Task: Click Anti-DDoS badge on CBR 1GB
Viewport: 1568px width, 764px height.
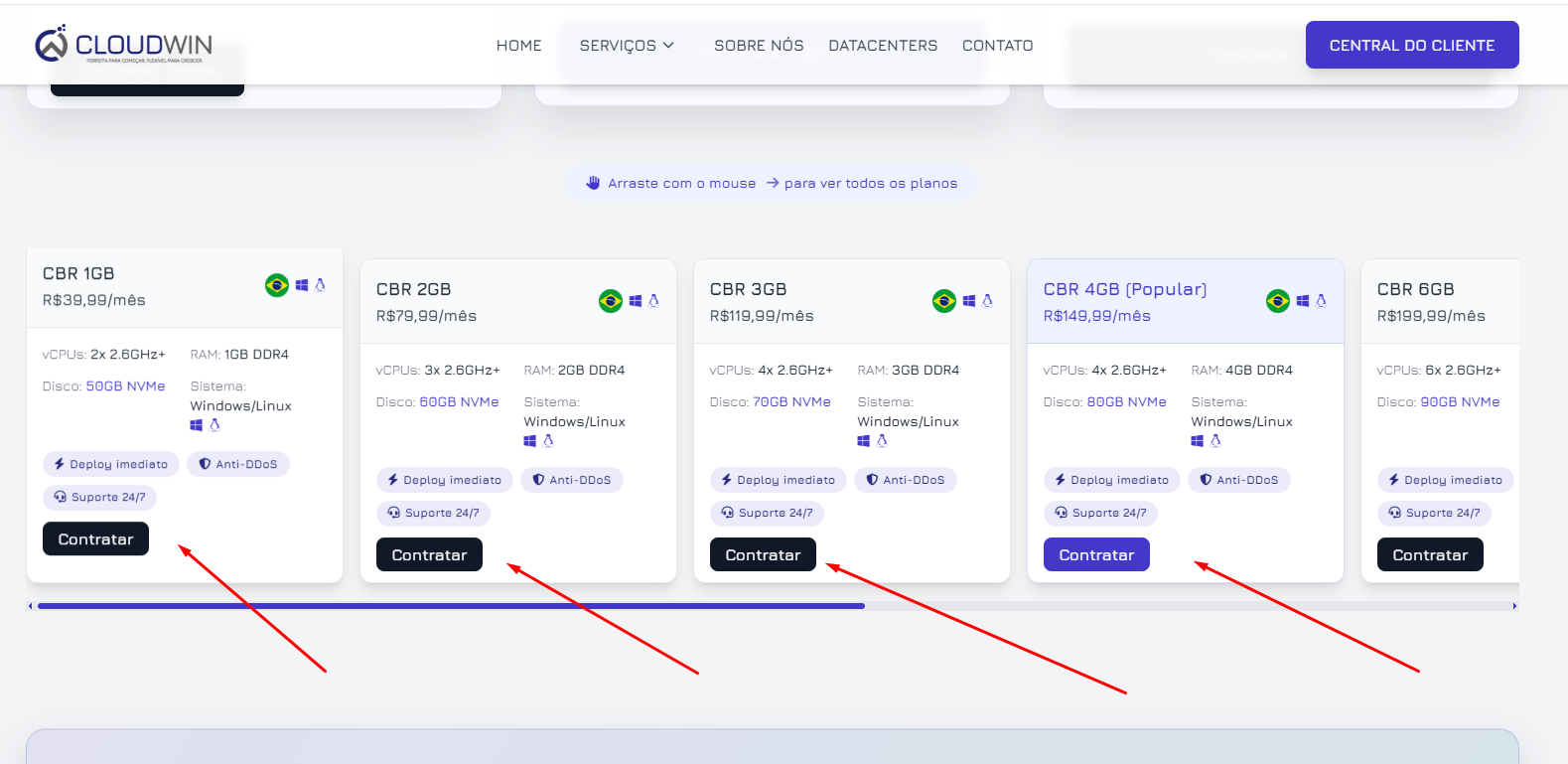Action: click(x=238, y=464)
